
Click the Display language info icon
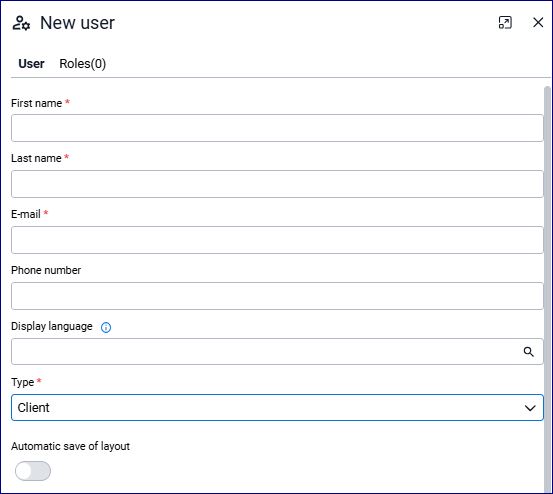[106, 327]
